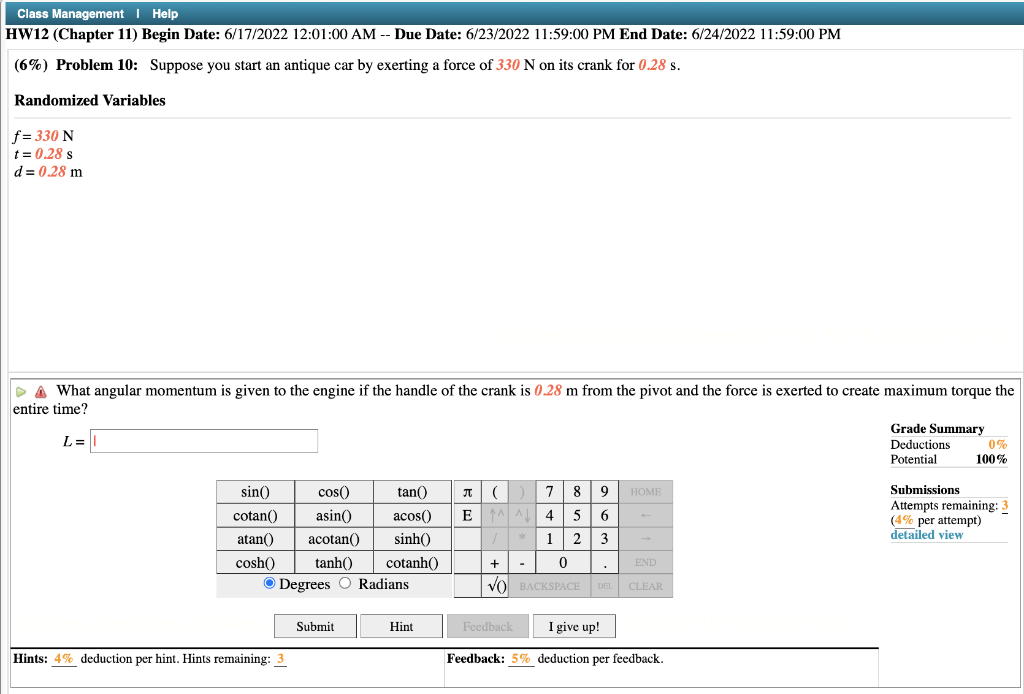
Task: Select the Degrees radio button
Action: [x=268, y=584]
